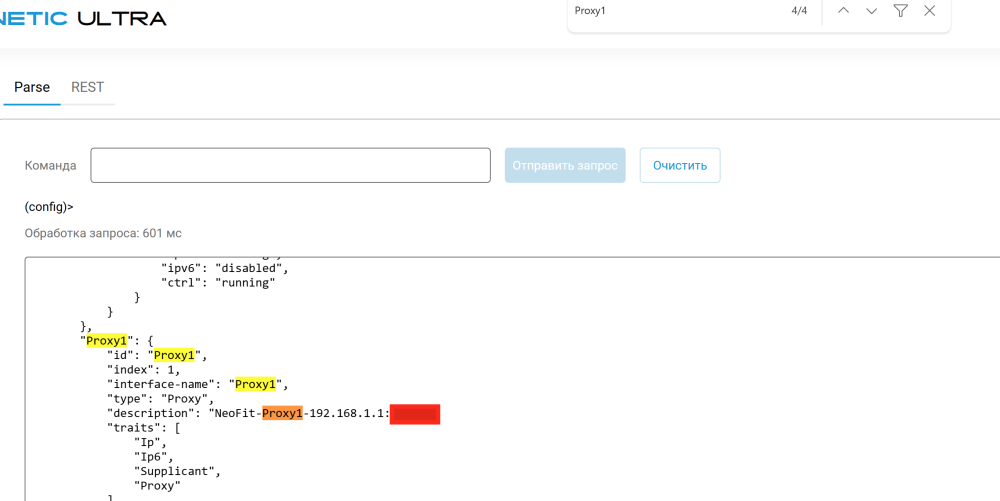
Task: Switch to the Parse tab
Action: (x=32, y=88)
